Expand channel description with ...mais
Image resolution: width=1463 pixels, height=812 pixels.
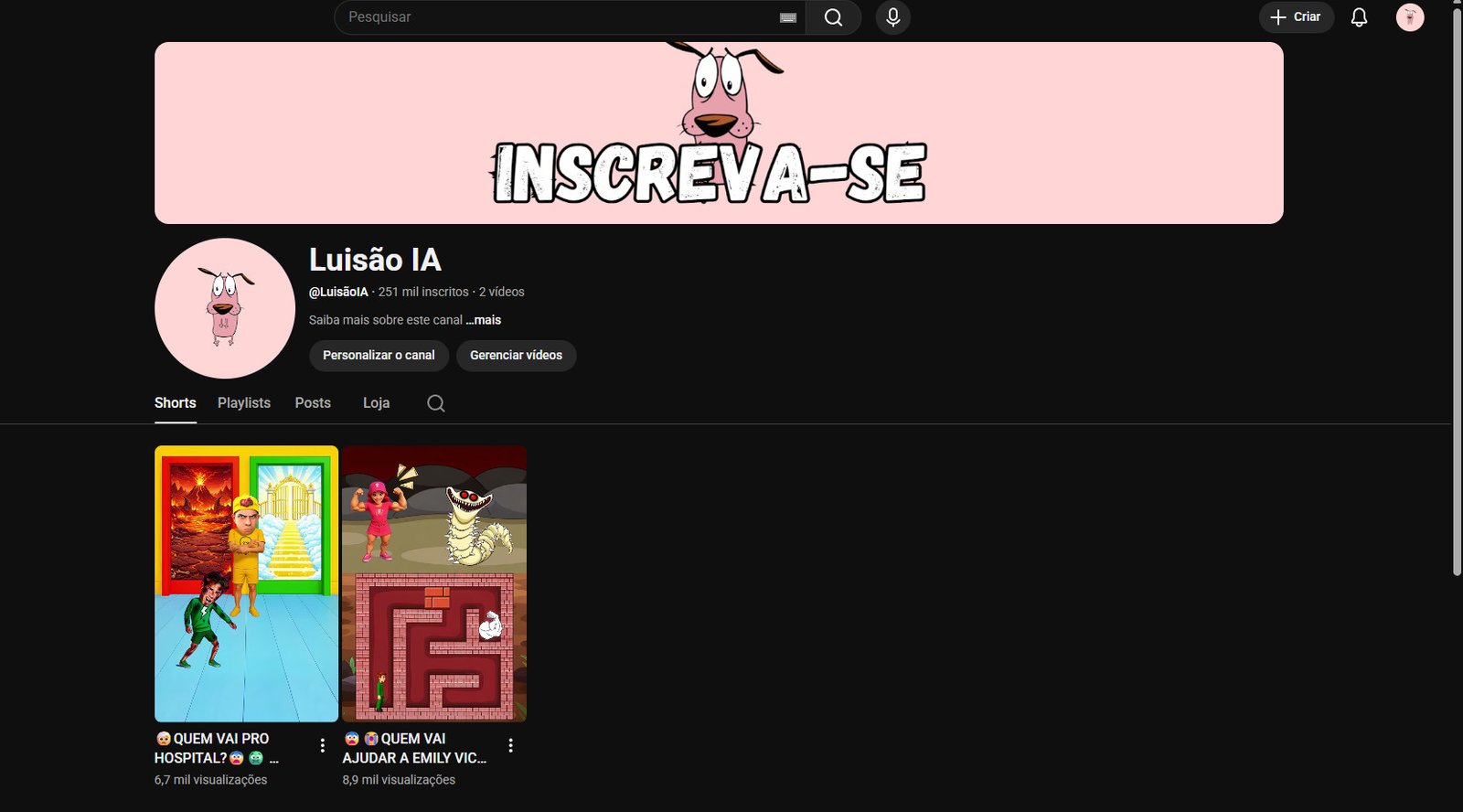484,320
